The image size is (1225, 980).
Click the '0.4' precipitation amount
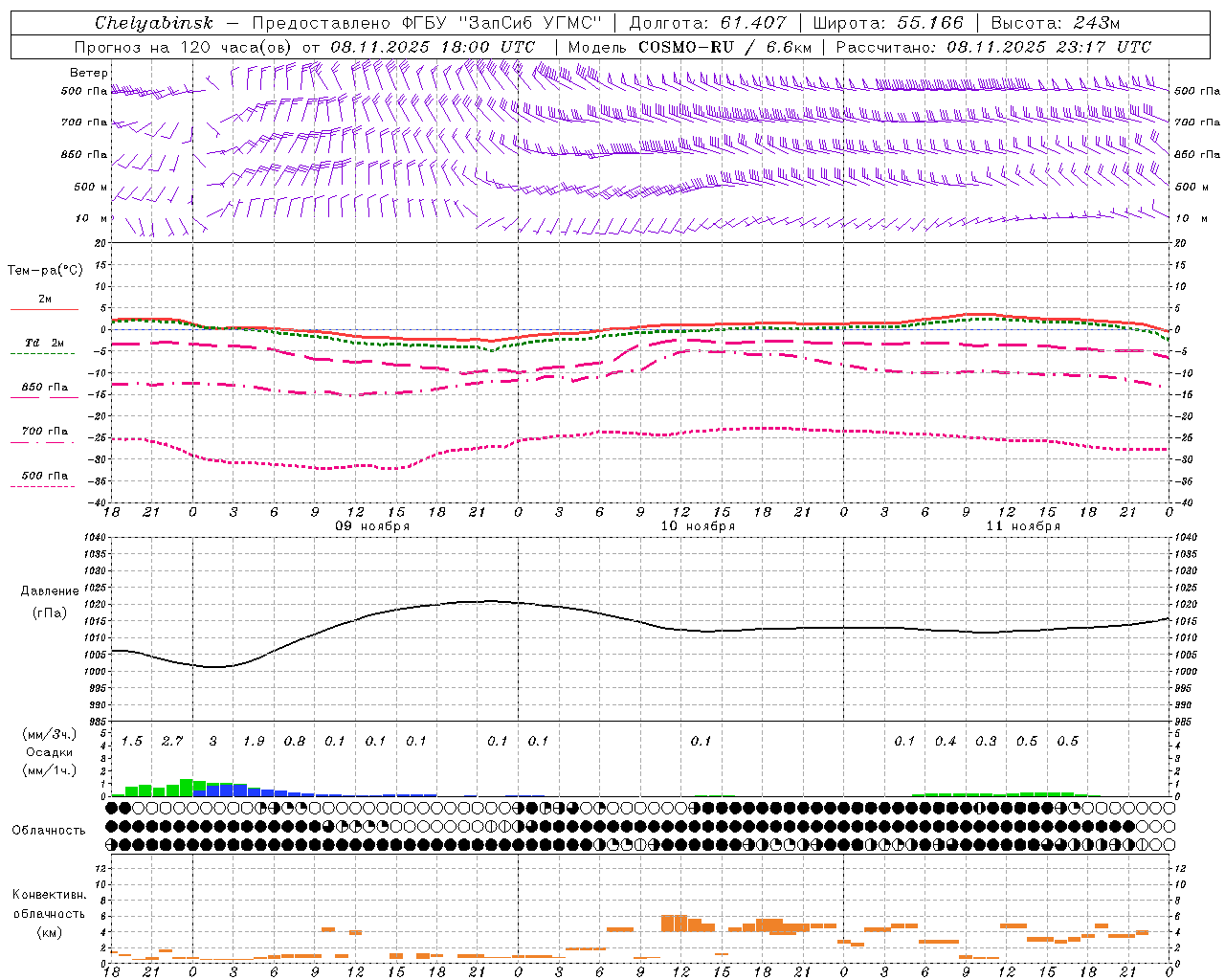[x=946, y=742]
